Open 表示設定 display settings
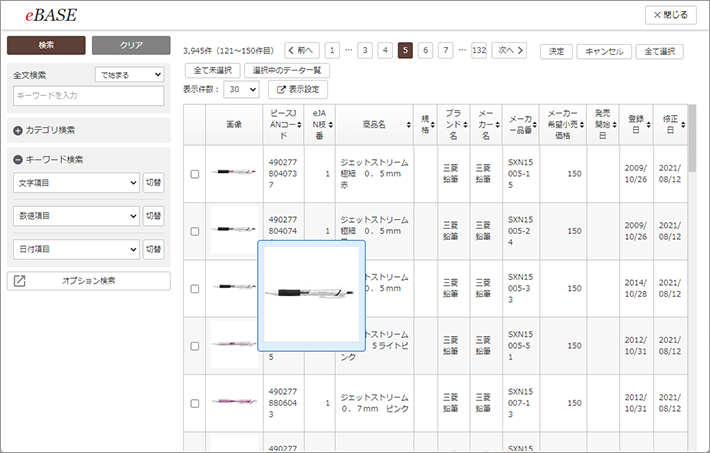Image resolution: width=710 pixels, height=453 pixels. tap(298, 90)
